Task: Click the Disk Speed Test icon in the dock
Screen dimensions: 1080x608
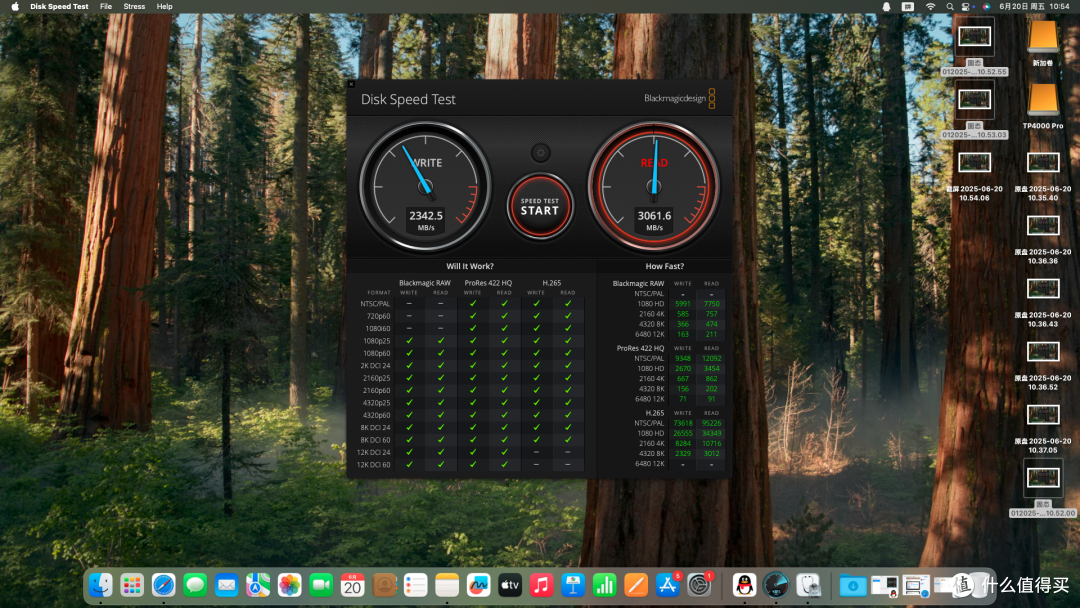Action: coord(776,585)
